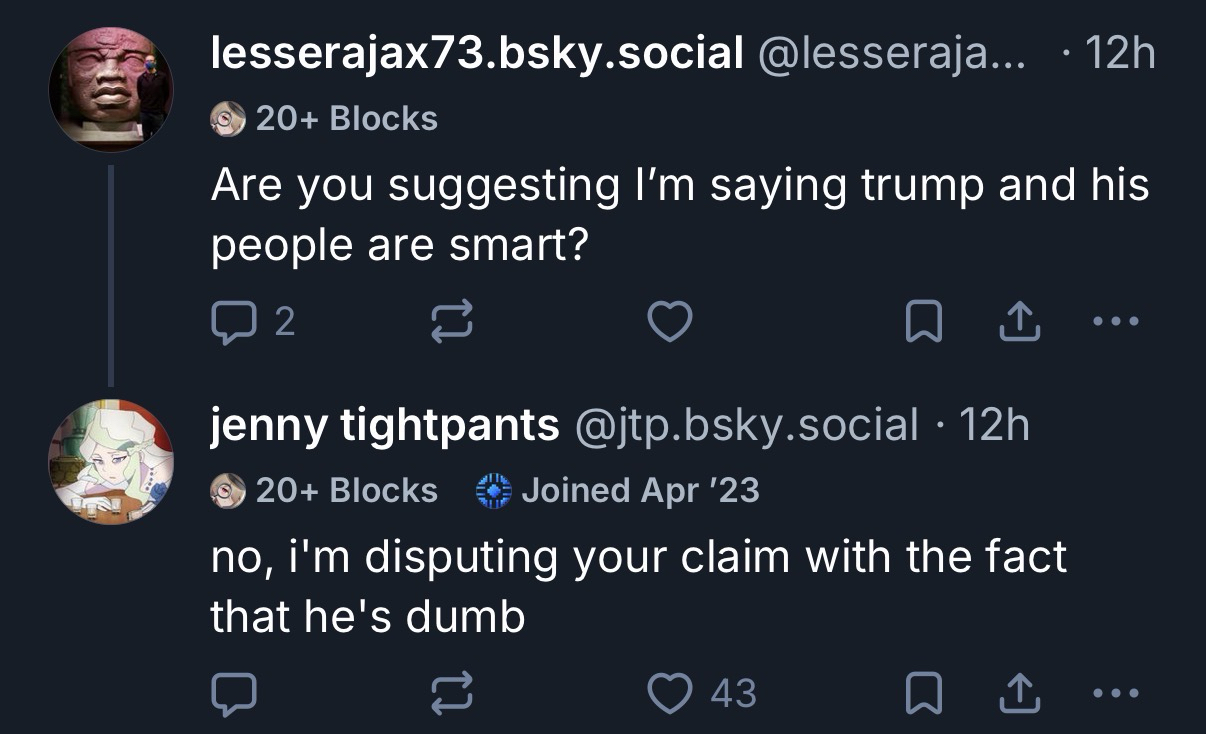Click 20+ Blocks label under lesserajax73
Viewport: 1206px width, 734px height.
tap(345, 119)
